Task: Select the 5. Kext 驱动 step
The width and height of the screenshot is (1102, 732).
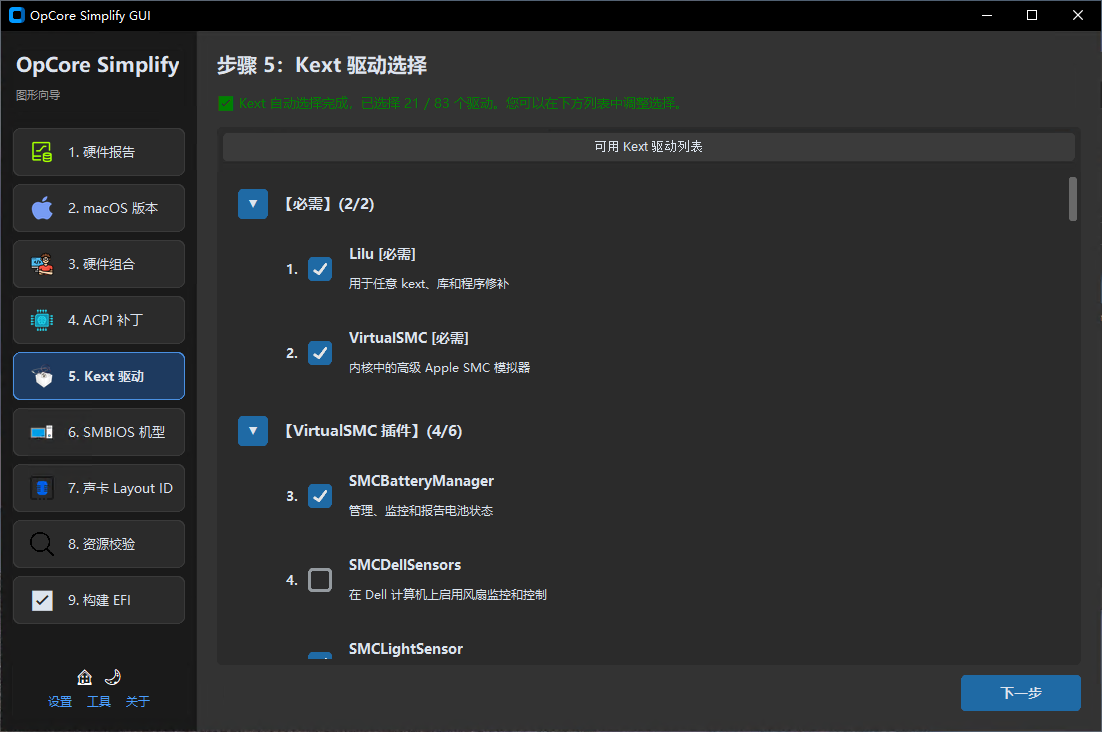Action: 99,376
